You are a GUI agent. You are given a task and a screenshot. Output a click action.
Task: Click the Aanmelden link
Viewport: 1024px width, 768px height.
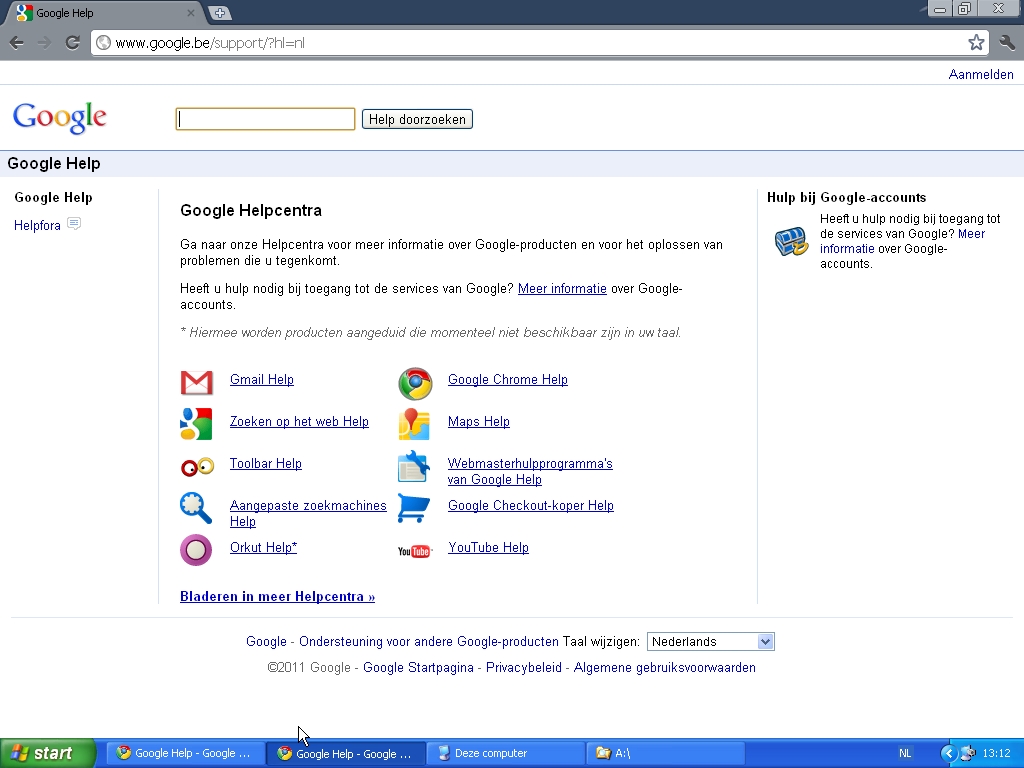pos(981,74)
